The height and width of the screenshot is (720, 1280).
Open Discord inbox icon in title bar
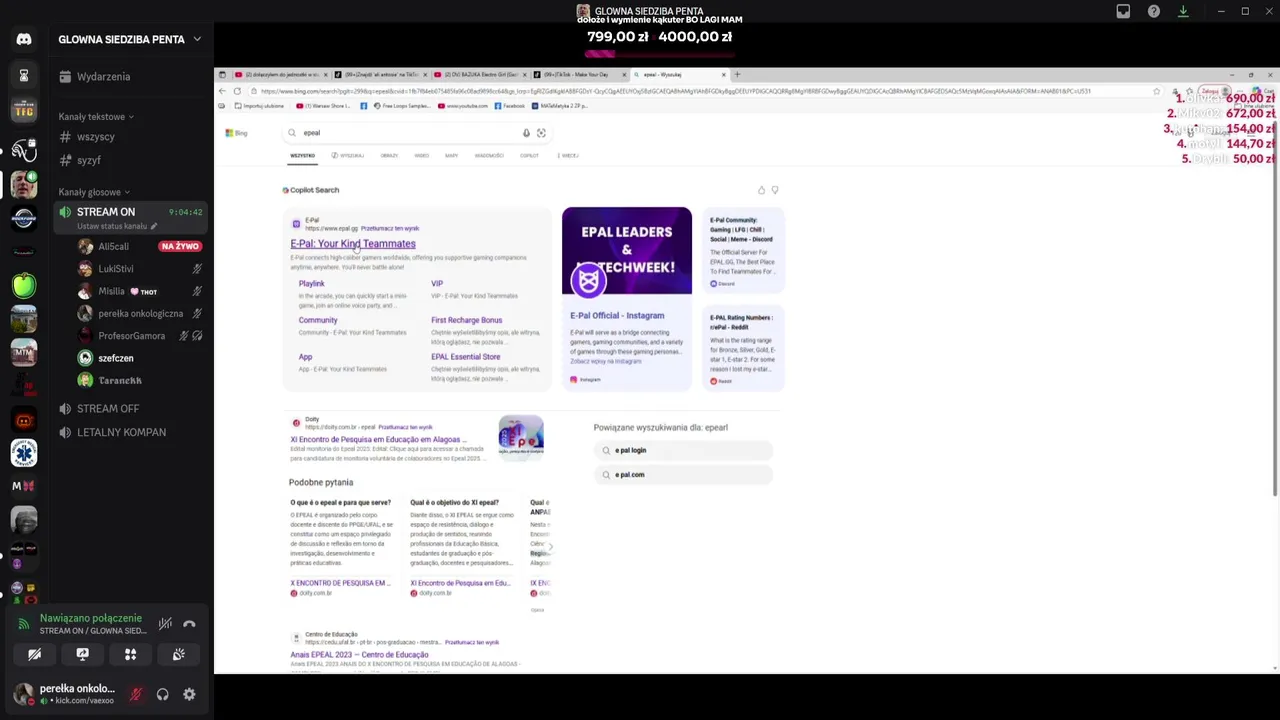click(1123, 11)
